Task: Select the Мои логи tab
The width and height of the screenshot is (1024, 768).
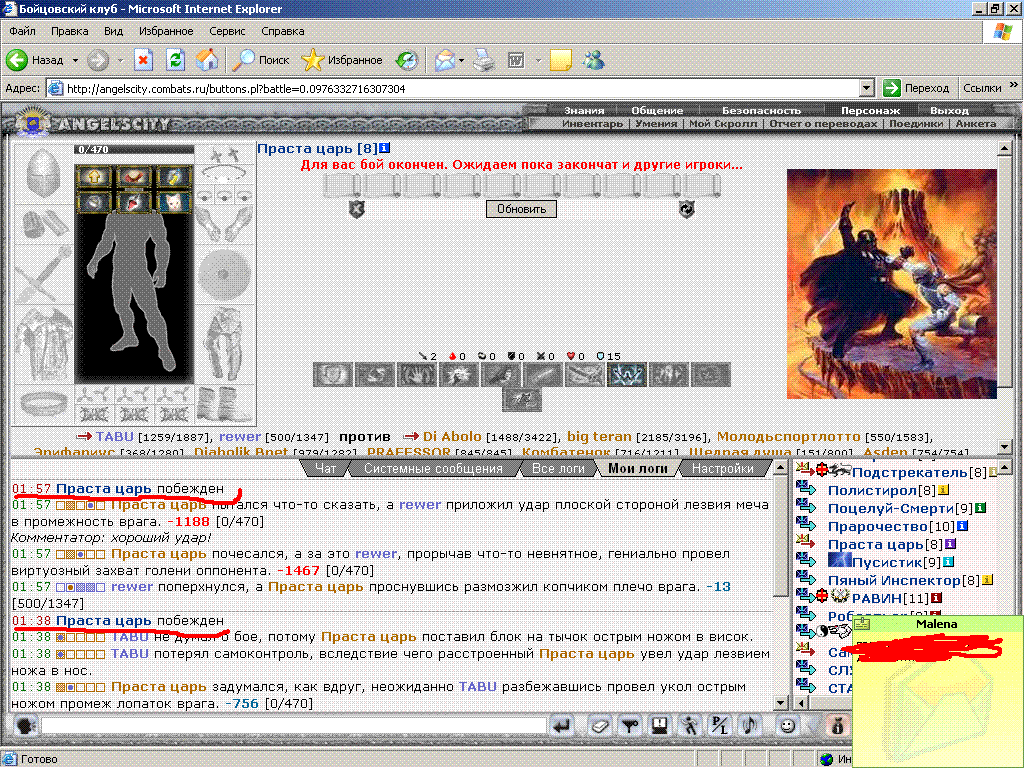Action: pyautogui.click(x=637, y=468)
